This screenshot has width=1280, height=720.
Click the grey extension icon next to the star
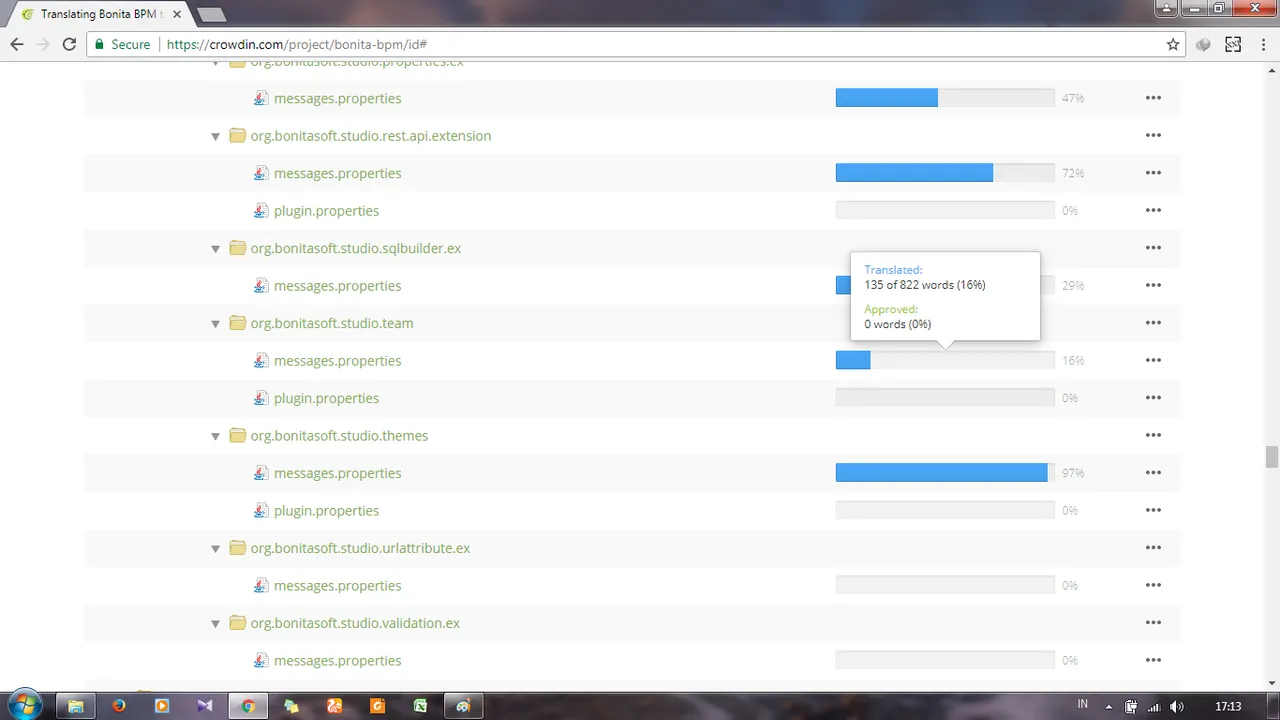click(x=1204, y=44)
